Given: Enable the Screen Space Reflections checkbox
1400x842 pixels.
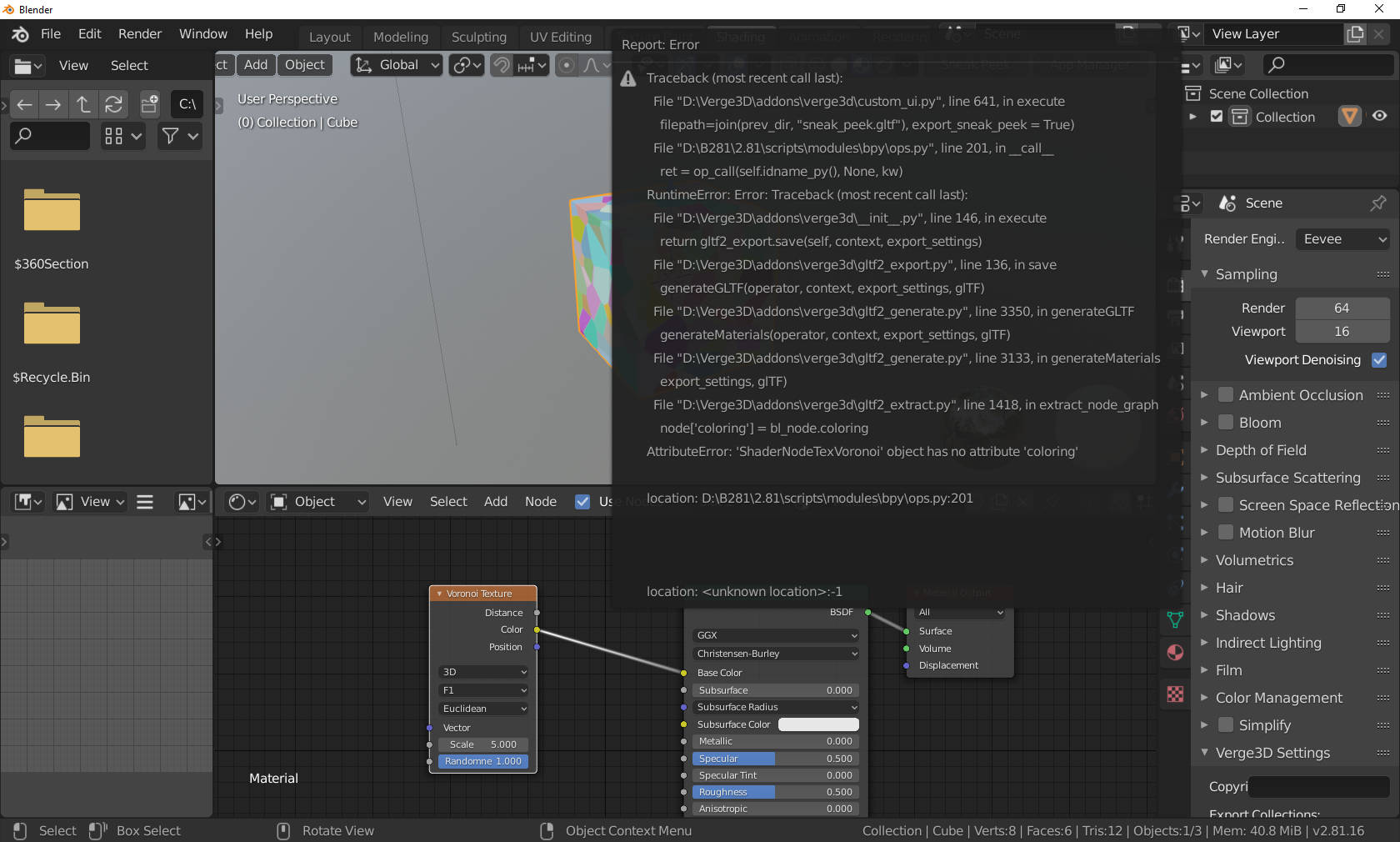Looking at the screenshot, I should coord(1226,505).
